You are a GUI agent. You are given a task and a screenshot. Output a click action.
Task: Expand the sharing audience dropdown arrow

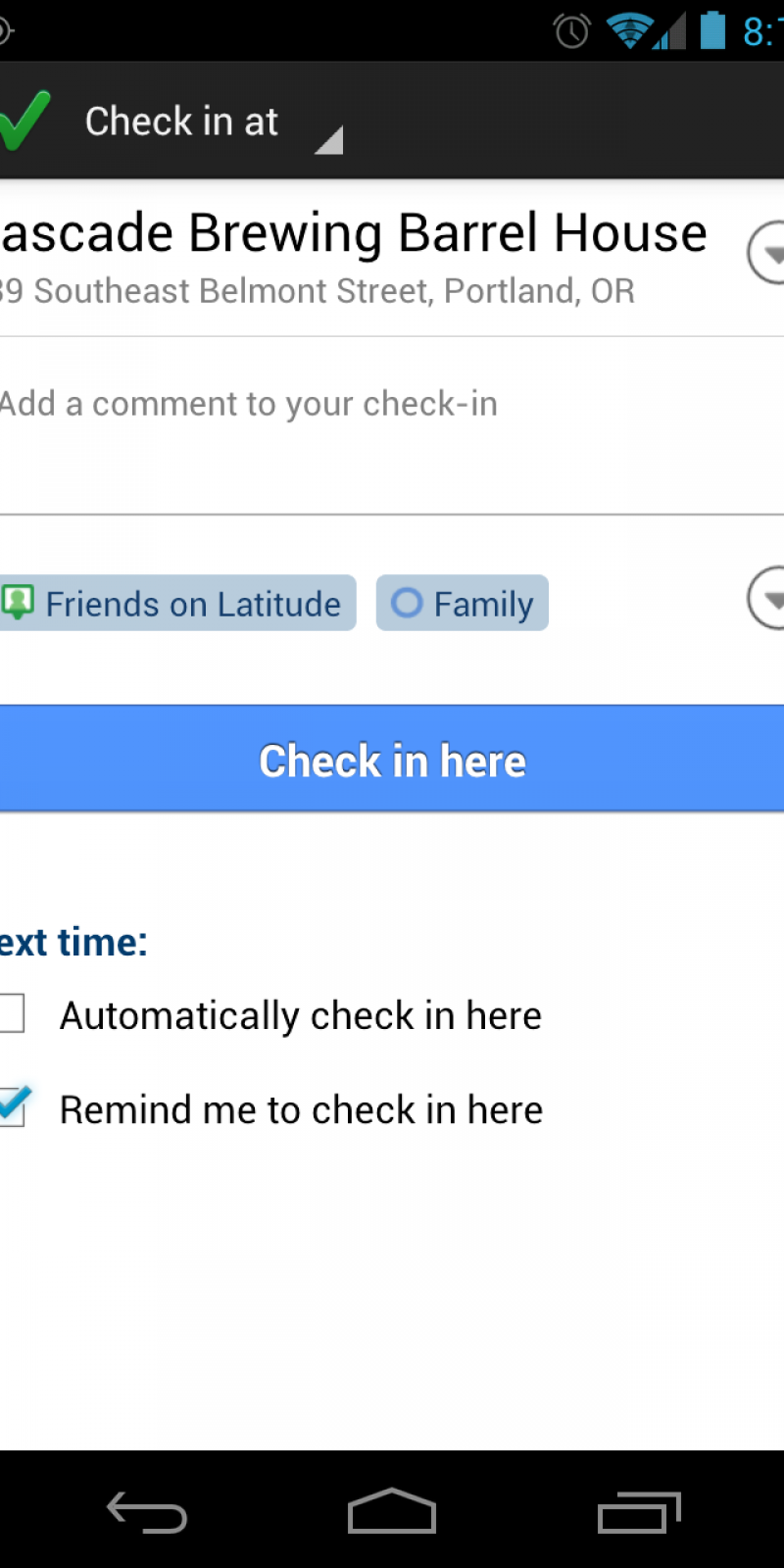766,598
